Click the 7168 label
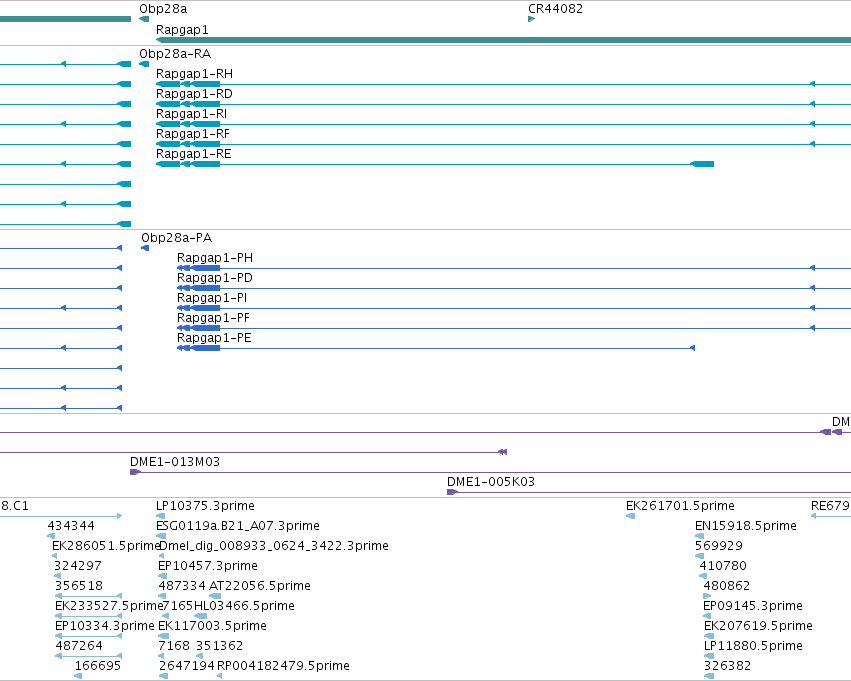Image resolution: width=851 pixels, height=681 pixels. 174,646
